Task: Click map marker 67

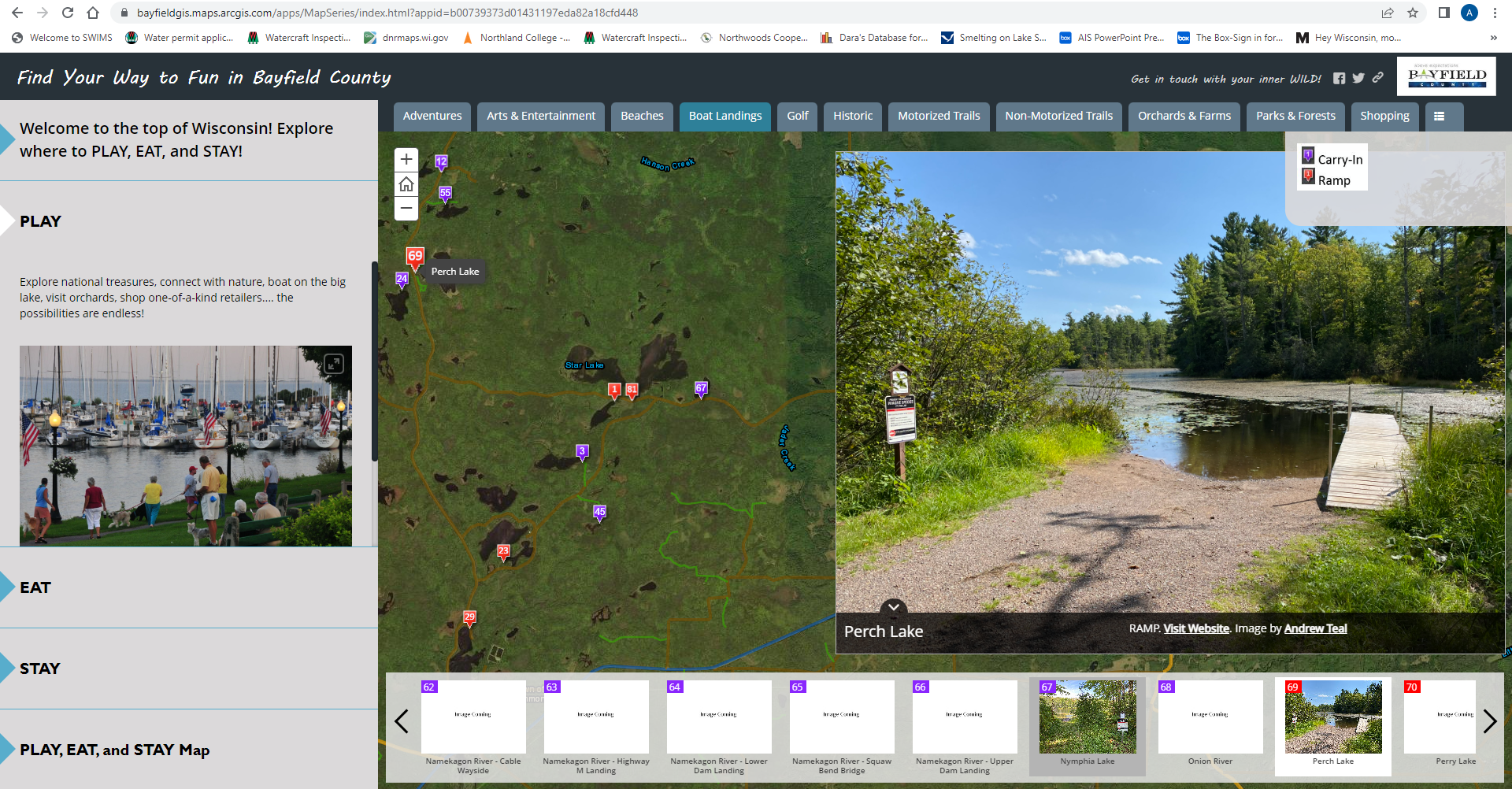Action: [701, 389]
